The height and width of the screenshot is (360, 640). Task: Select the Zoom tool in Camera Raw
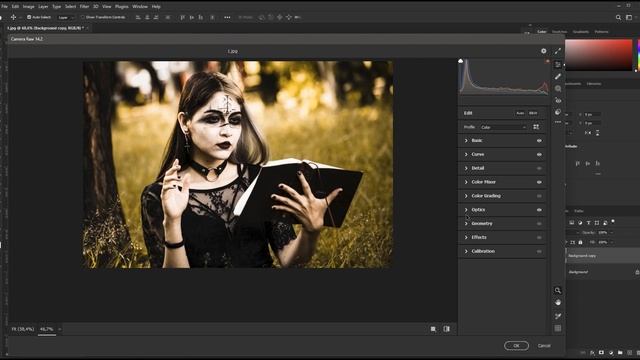558,291
